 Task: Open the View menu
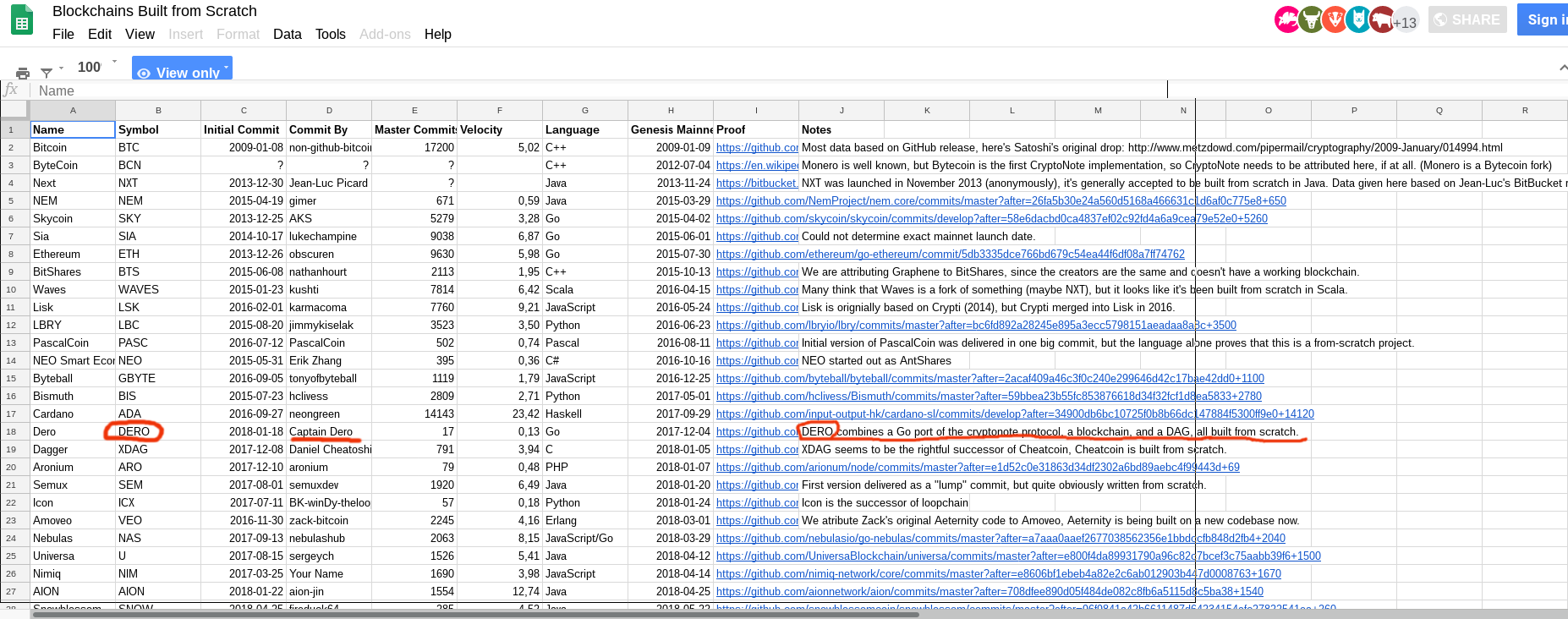coord(140,34)
